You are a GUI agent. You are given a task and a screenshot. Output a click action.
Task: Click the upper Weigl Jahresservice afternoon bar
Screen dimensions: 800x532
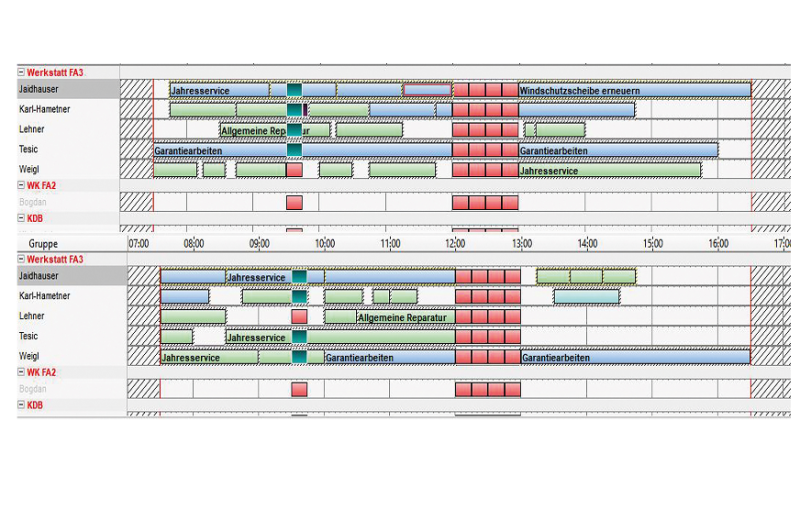[x=609, y=170]
